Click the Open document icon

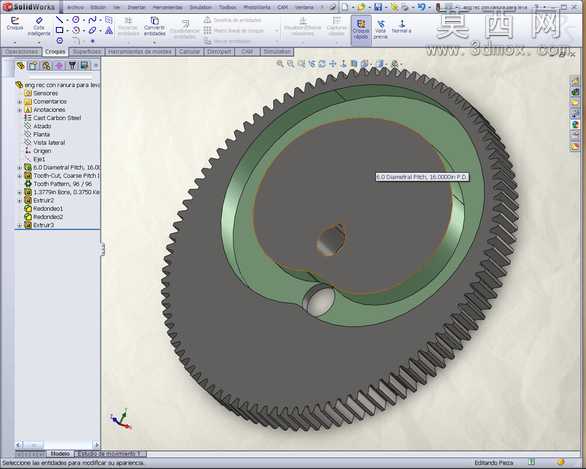click(361, 7)
